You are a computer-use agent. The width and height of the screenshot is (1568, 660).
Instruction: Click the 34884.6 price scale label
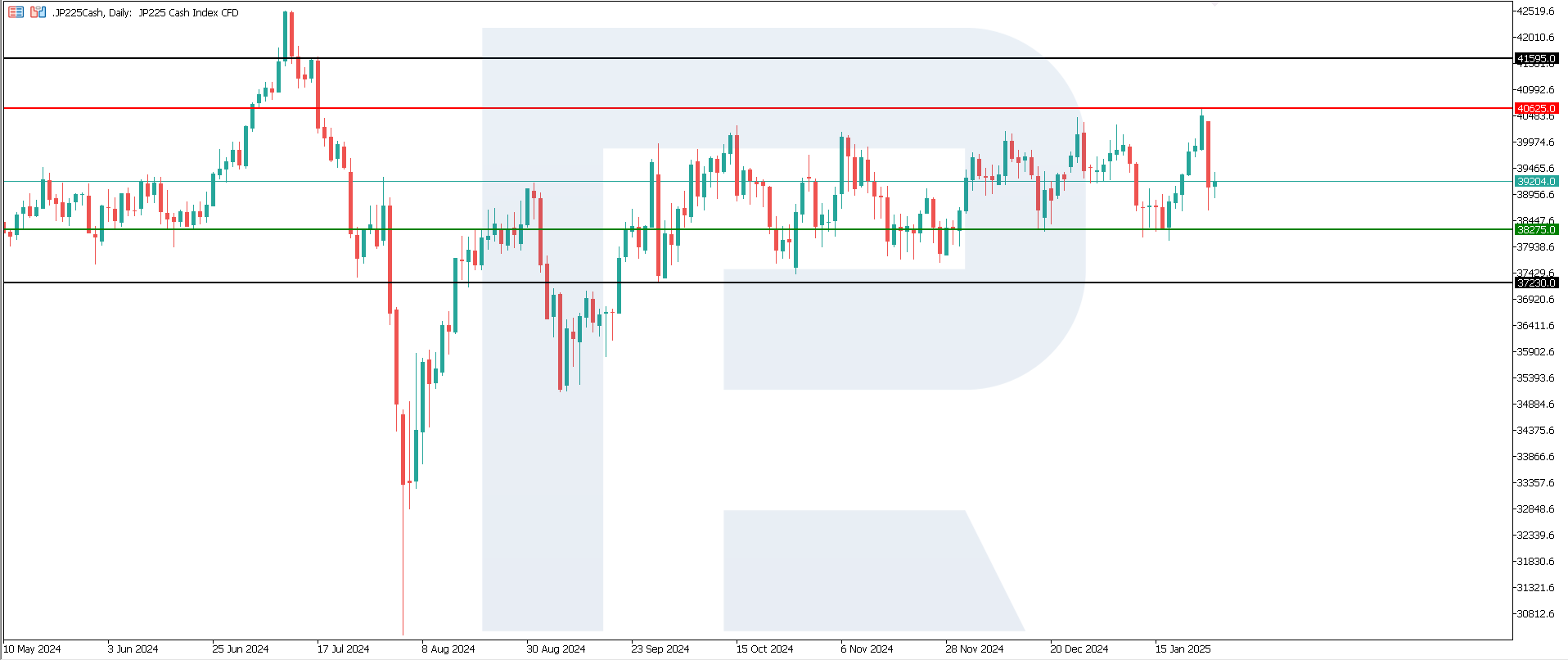pyautogui.click(x=1535, y=405)
